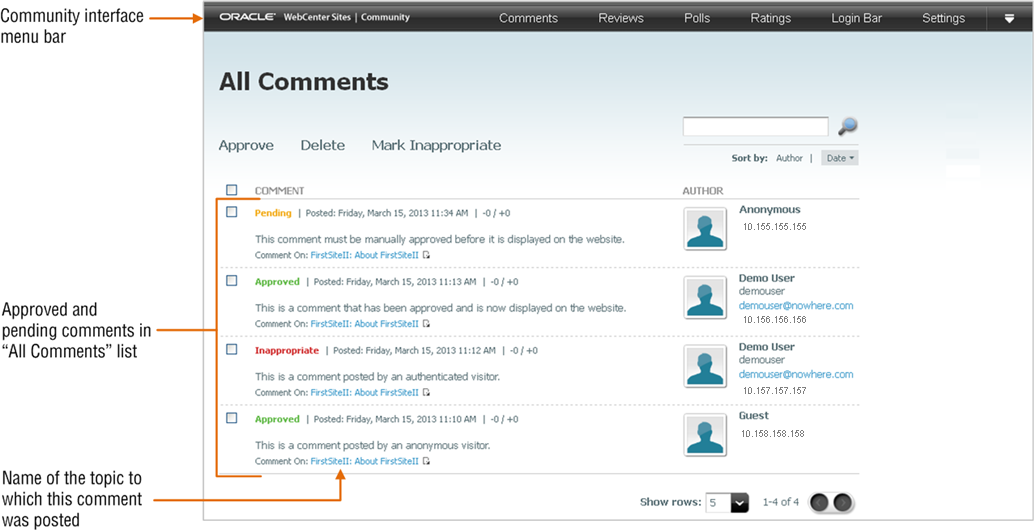Open page icon next to 11:13 AM comment's topic link
The height and width of the screenshot is (532, 1034).
427,324
